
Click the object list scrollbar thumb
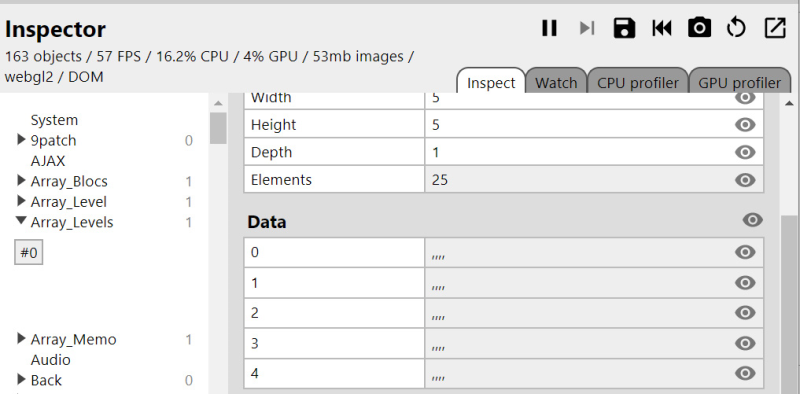(218, 129)
